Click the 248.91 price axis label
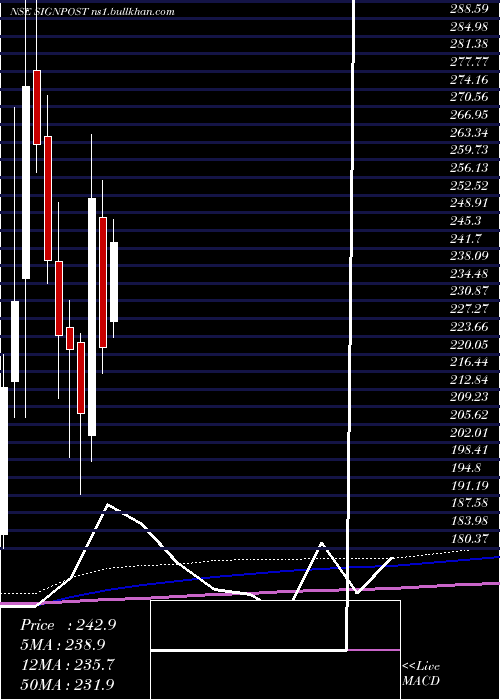The width and height of the screenshot is (500, 700). (469, 203)
